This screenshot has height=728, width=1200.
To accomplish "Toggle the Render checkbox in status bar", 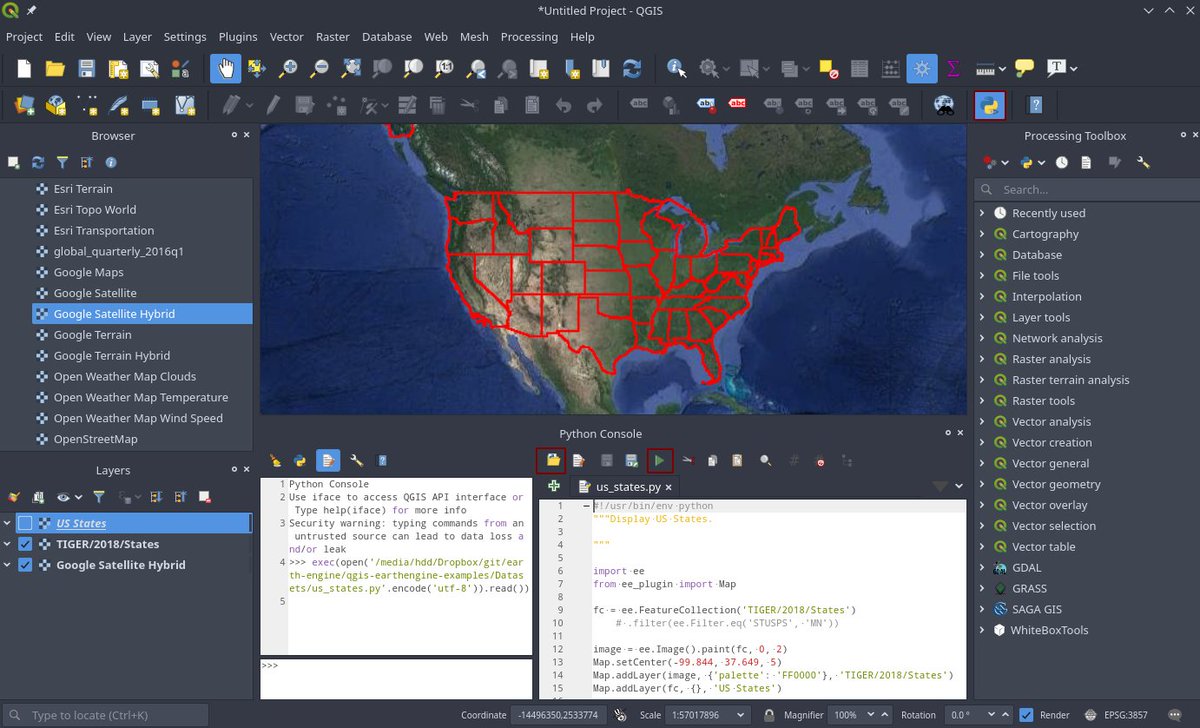I will point(1026,715).
